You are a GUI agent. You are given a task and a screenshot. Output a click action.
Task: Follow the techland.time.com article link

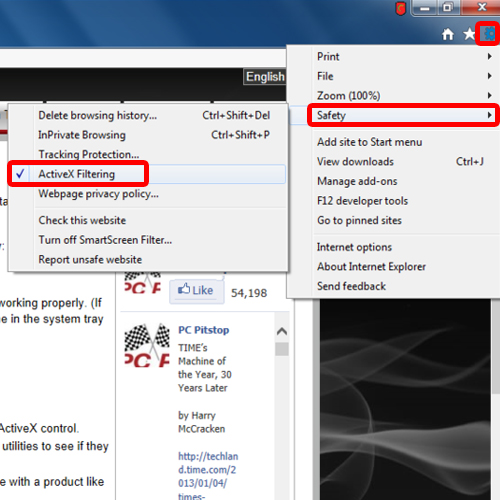[208, 477]
